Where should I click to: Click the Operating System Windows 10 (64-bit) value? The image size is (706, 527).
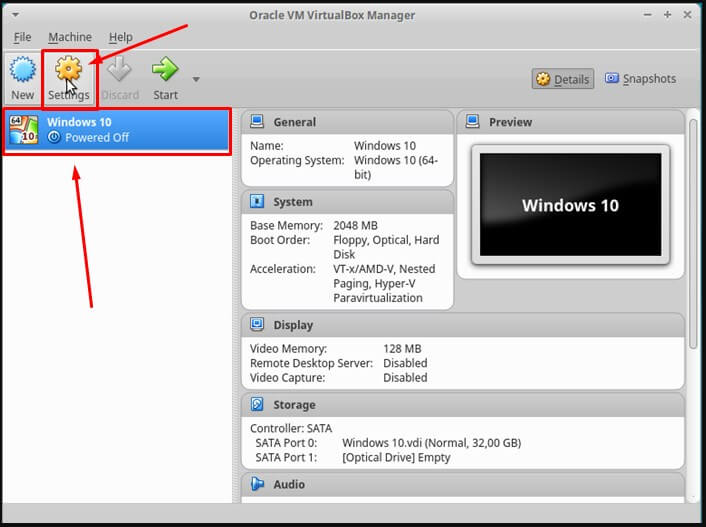[x=395, y=167]
